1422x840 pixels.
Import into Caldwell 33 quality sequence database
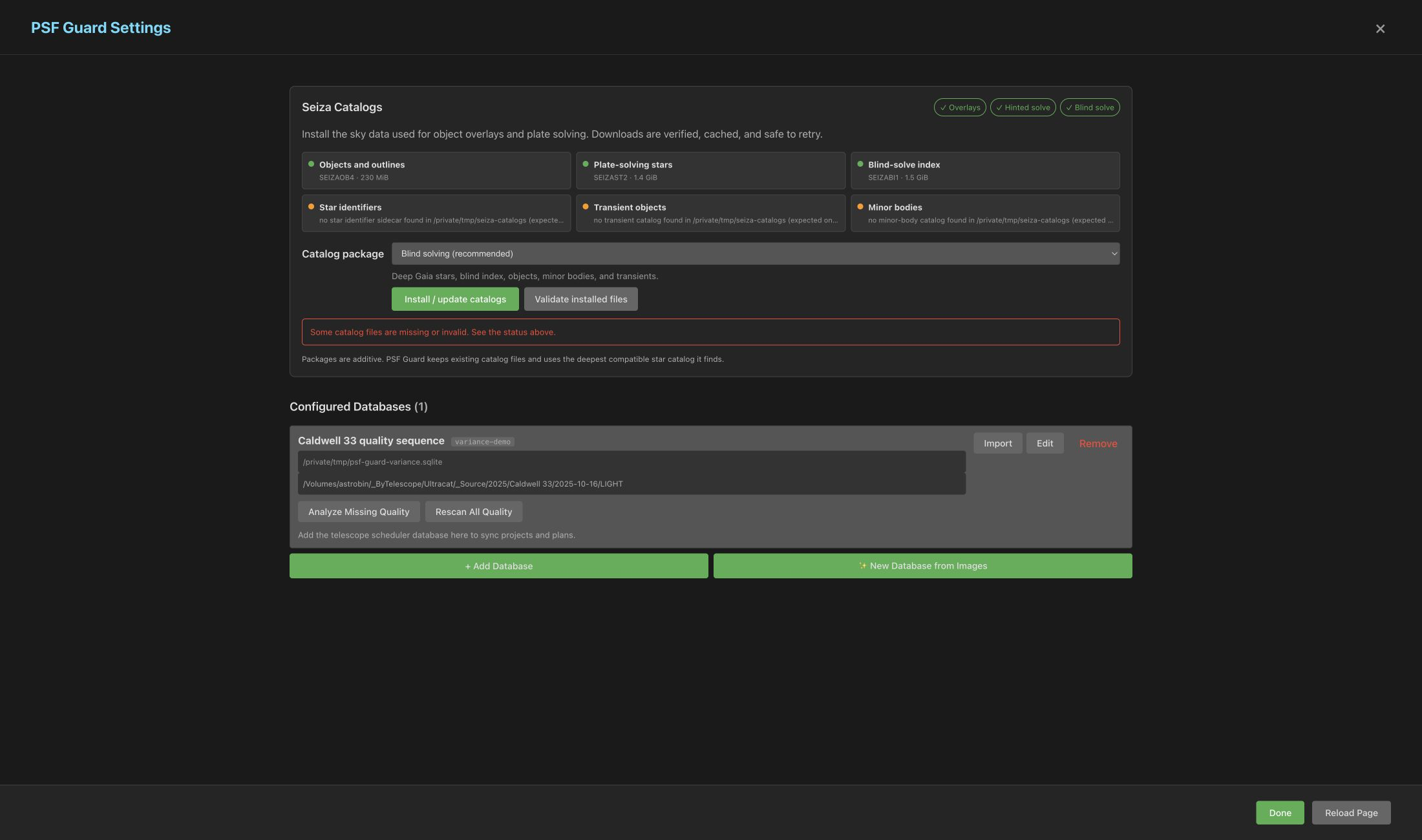pos(997,443)
